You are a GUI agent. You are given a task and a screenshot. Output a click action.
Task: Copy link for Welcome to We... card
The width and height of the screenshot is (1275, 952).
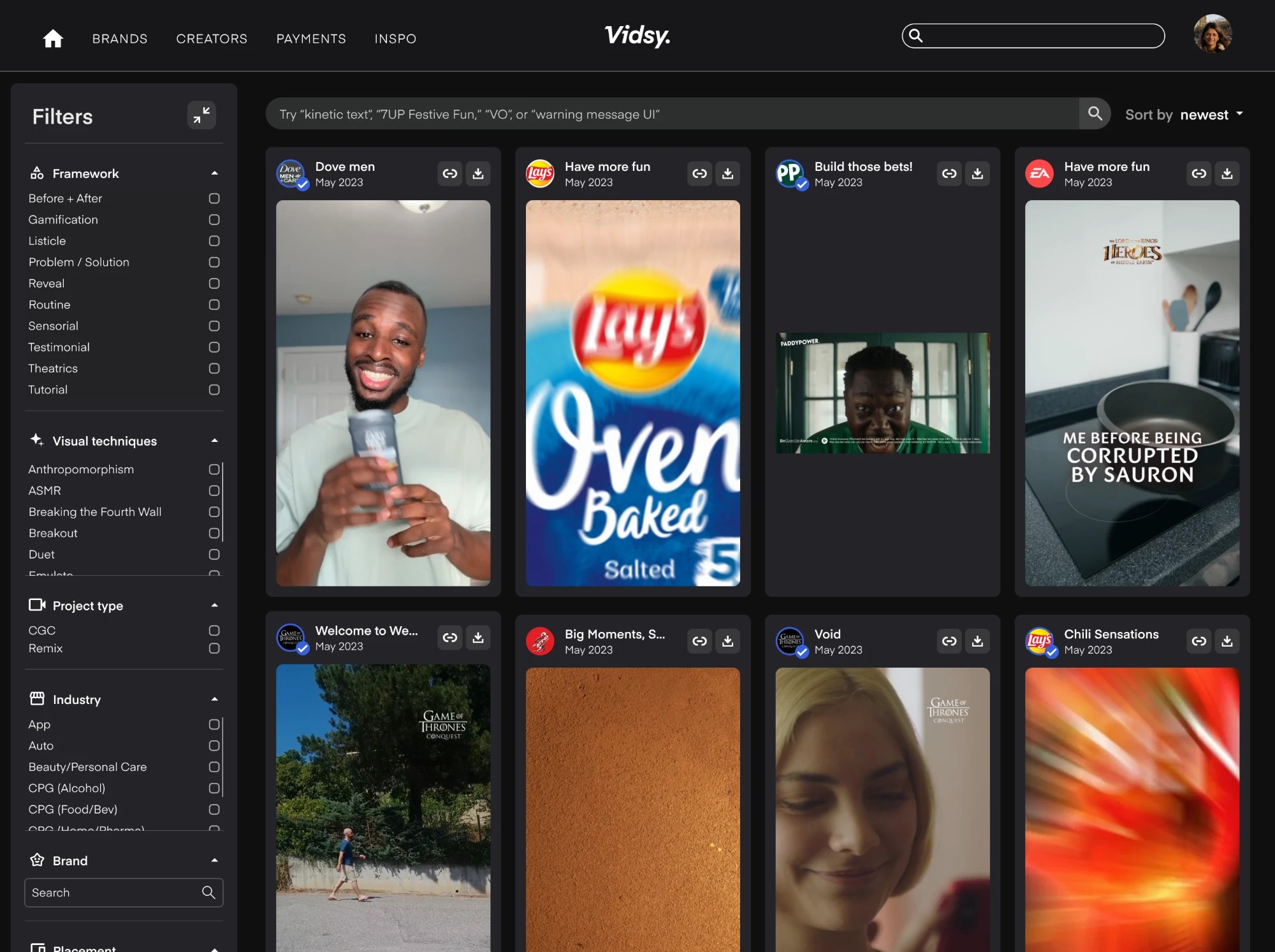point(450,638)
